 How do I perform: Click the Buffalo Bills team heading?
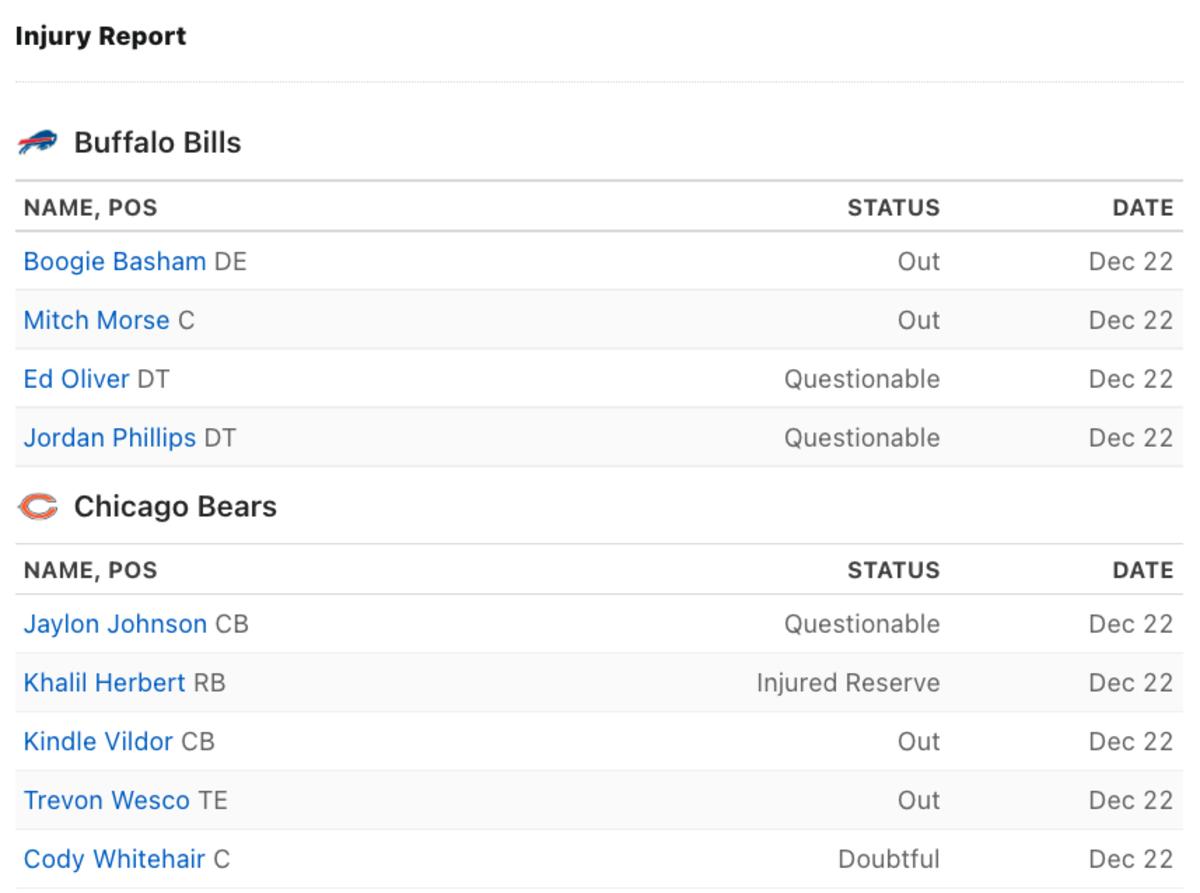[157, 143]
